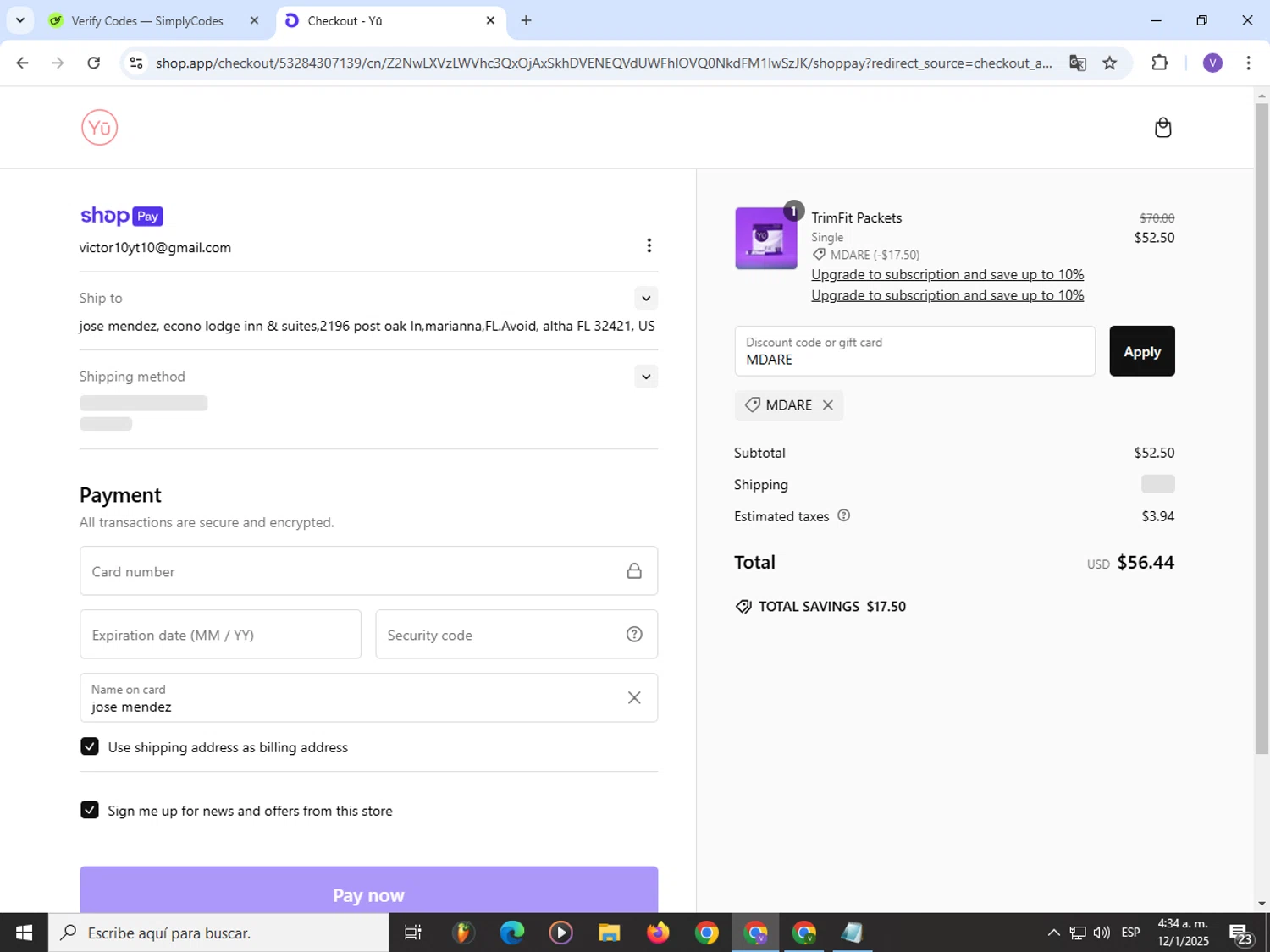Open the notification center icon
This screenshot has width=1270, height=952.
1241,934
